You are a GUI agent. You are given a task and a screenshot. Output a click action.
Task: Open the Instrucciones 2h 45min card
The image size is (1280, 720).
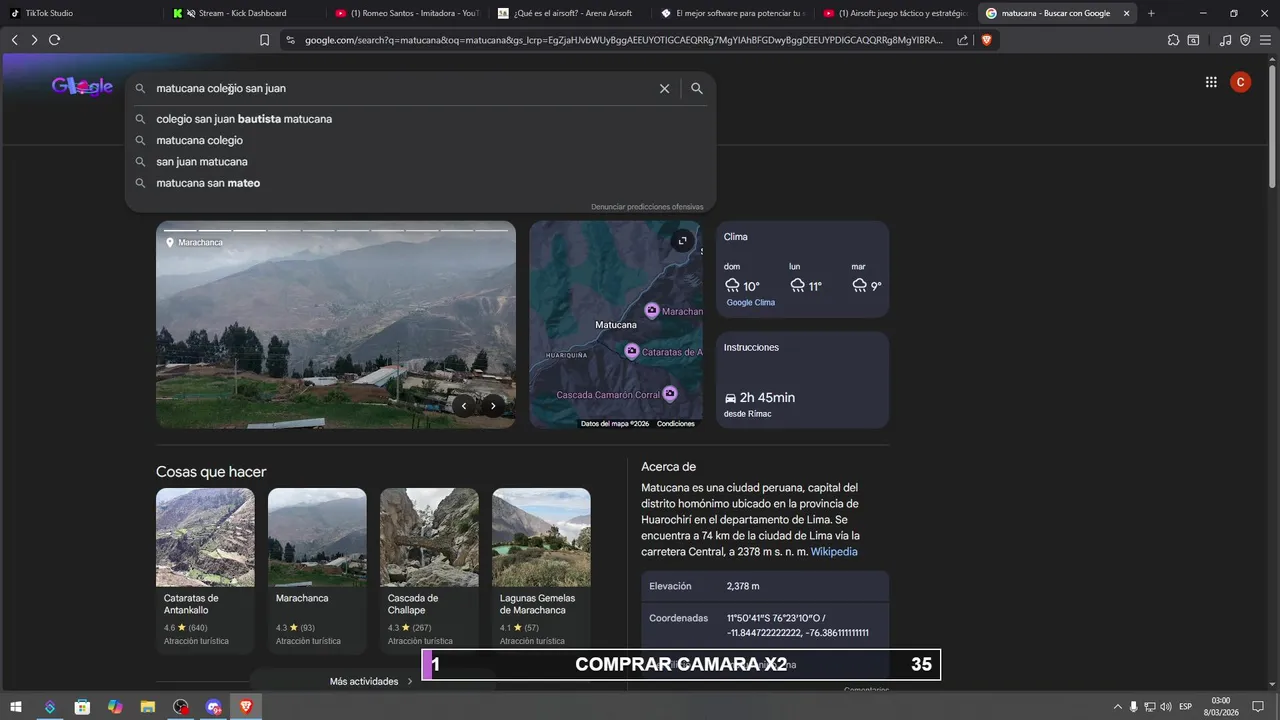[x=802, y=380]
